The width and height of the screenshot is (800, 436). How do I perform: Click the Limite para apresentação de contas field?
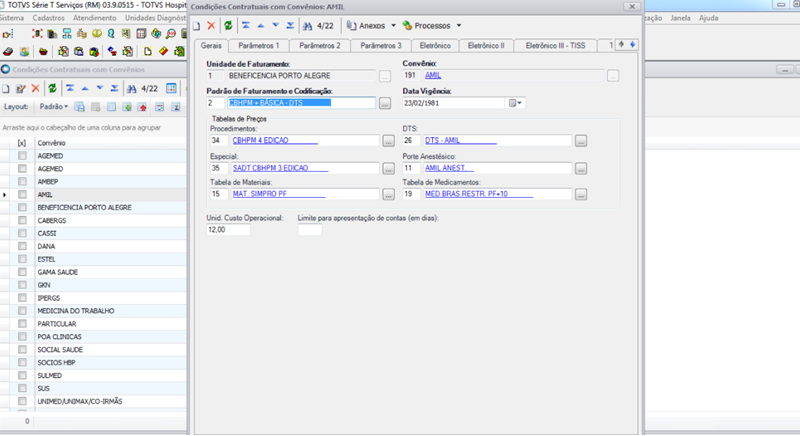click(310, 230)
